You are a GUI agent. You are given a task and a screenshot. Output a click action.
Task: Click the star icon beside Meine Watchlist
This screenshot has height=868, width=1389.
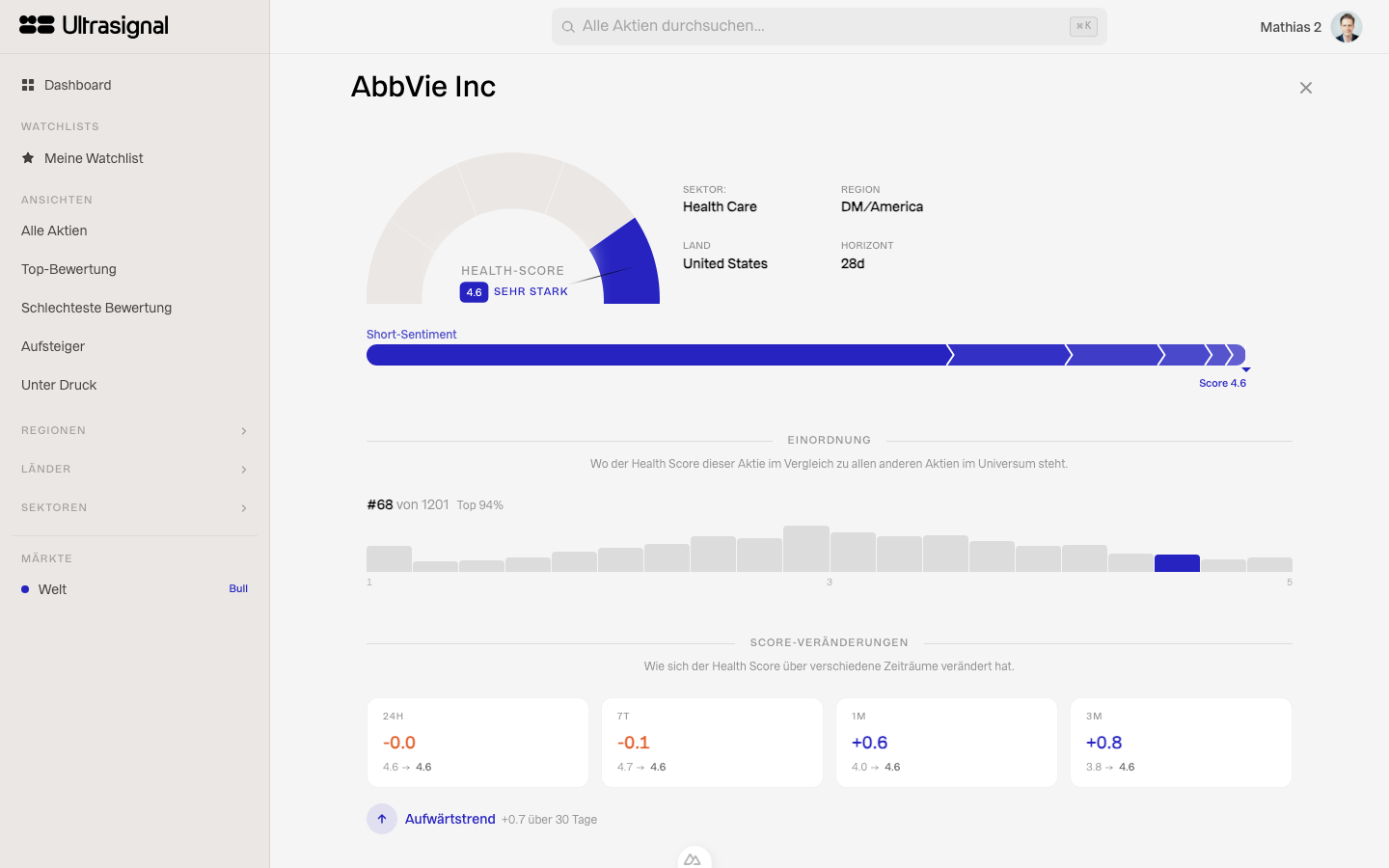(28, 158)
